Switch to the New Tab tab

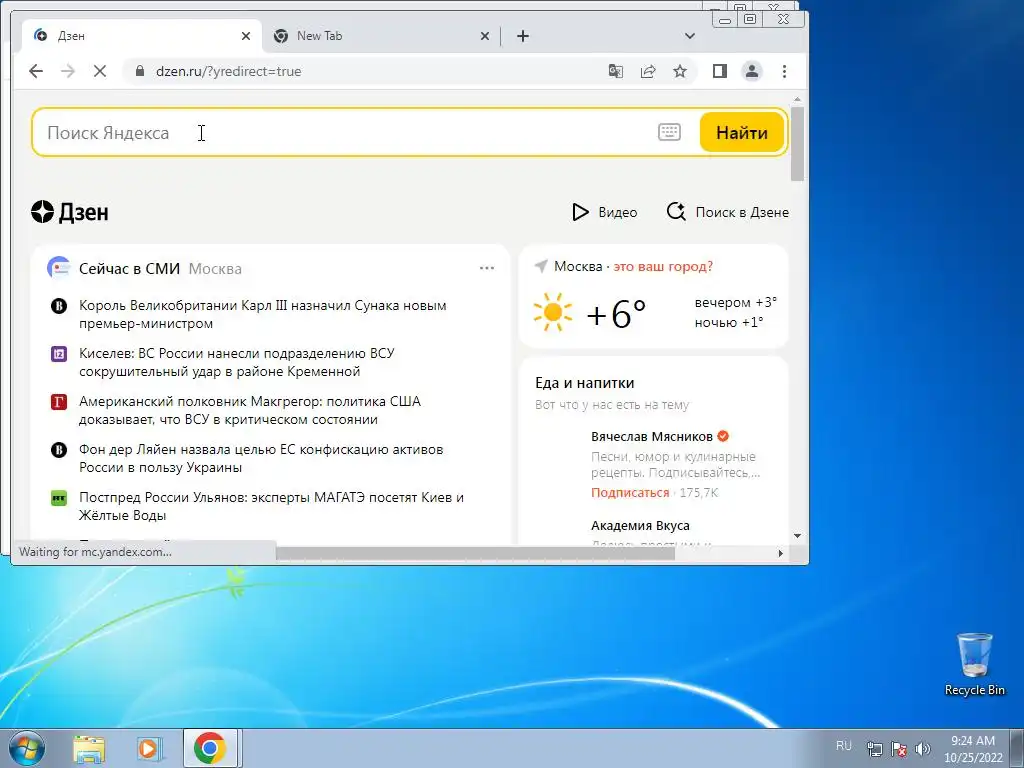[381, 36]
